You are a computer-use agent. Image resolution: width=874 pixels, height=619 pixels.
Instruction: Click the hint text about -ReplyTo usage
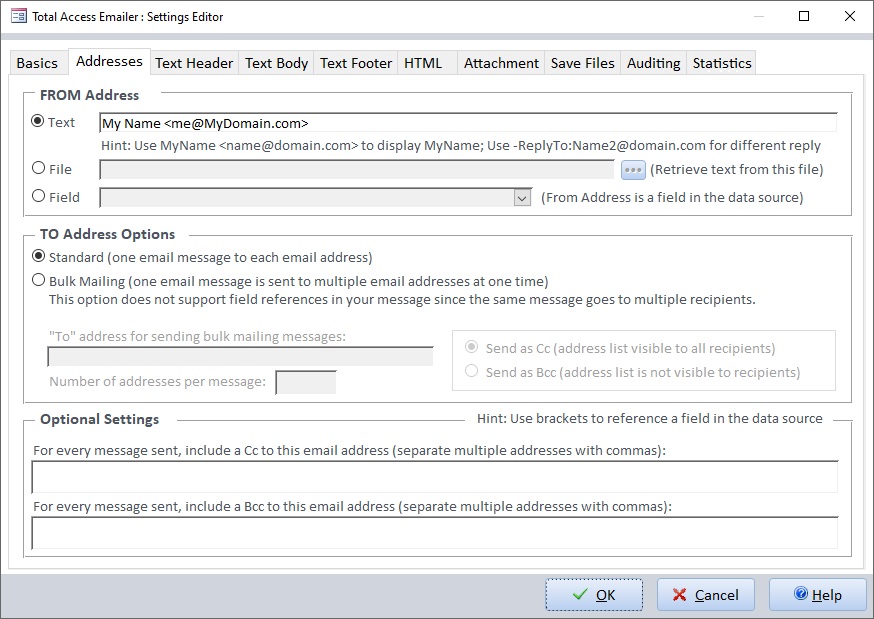(460, 146)
